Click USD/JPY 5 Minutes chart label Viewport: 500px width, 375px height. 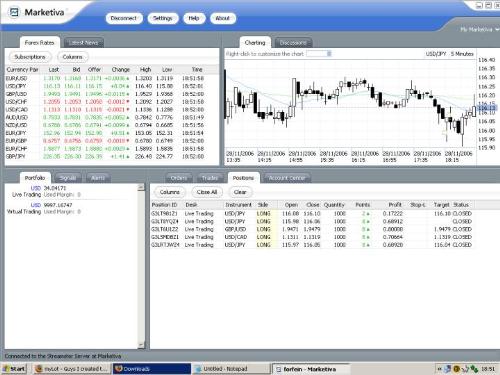(449, 54)
